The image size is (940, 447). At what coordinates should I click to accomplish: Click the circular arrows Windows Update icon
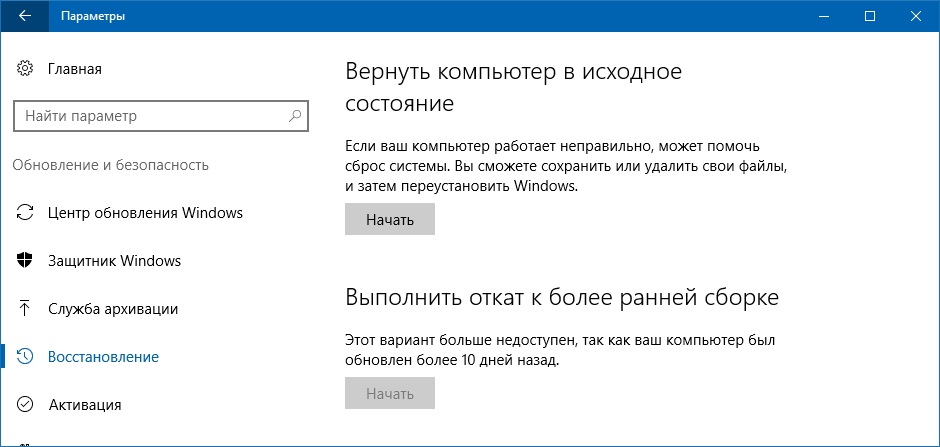pos(25,213)
